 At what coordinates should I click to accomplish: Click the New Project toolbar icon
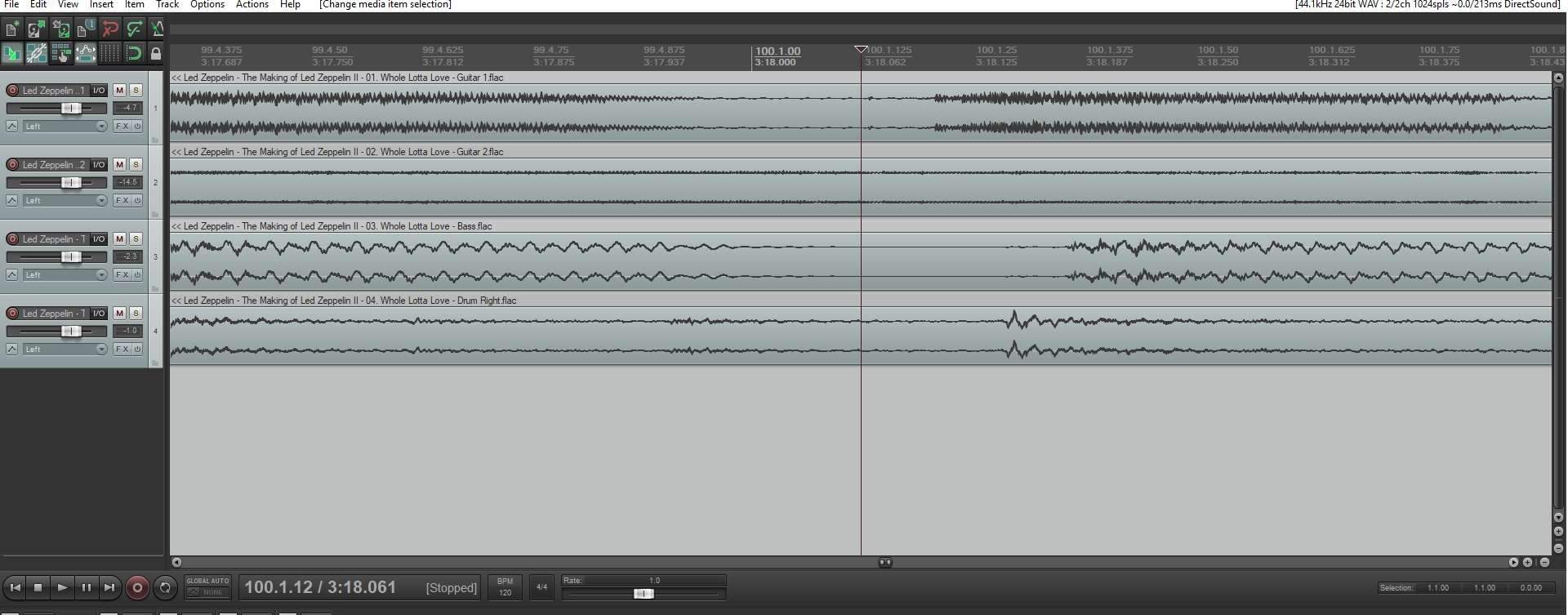[12, 29]
